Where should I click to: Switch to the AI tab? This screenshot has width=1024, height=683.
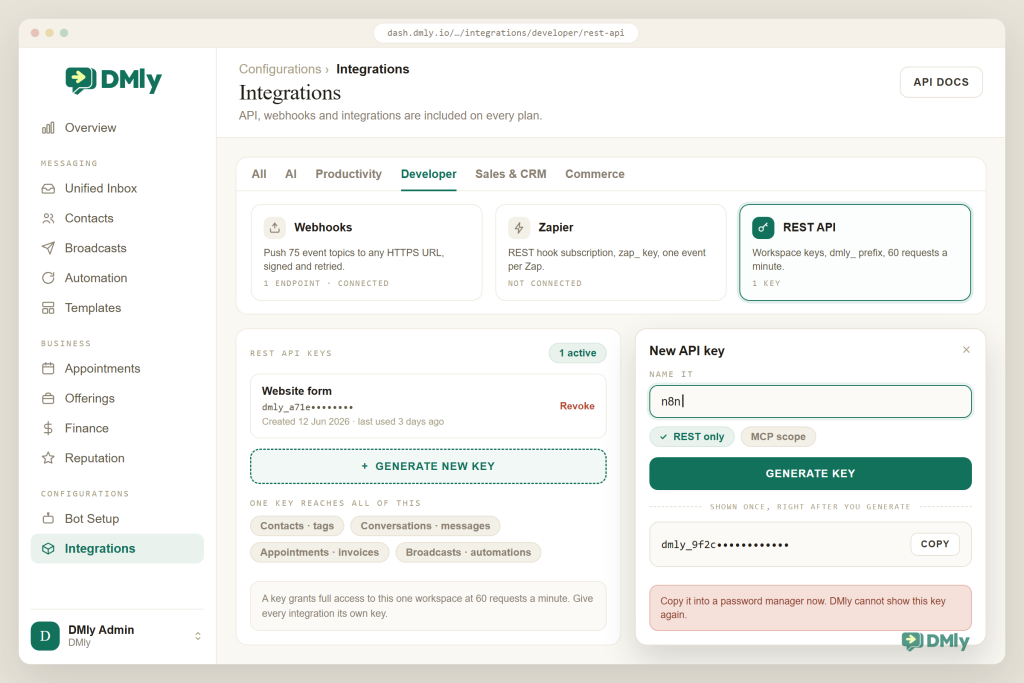pos(291,174)
